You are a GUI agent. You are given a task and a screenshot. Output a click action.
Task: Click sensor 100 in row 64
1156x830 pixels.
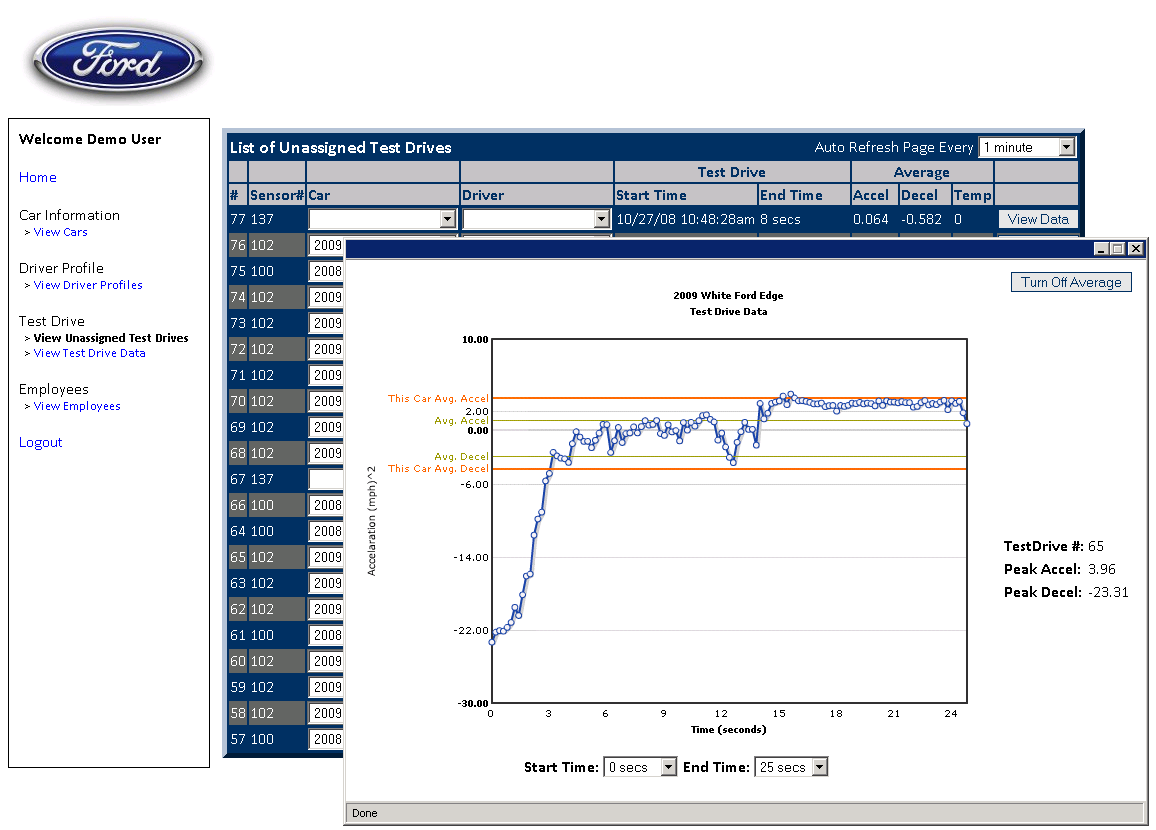point(262,531)
